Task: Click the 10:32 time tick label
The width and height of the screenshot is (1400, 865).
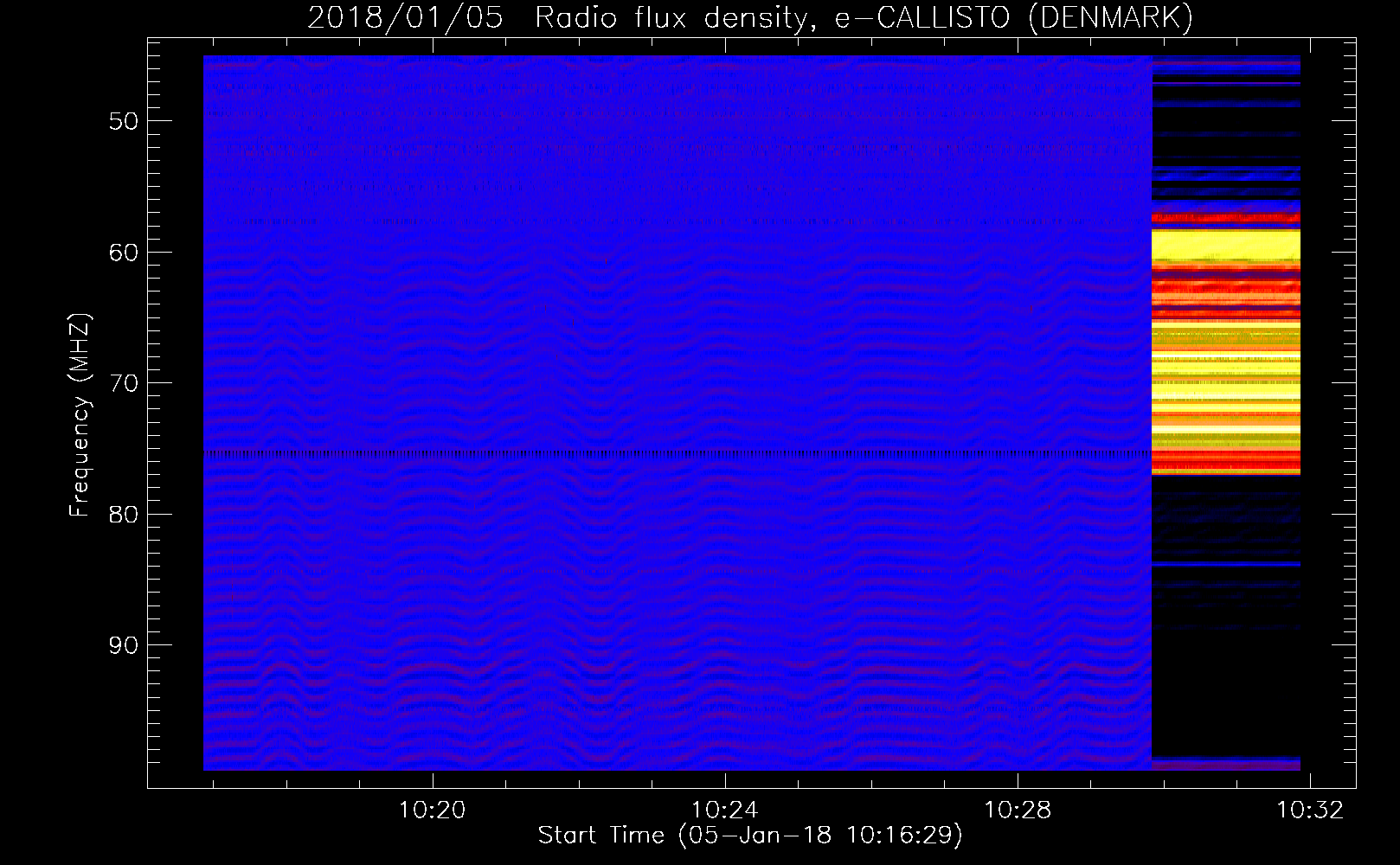Action: tap(1311, 810)
